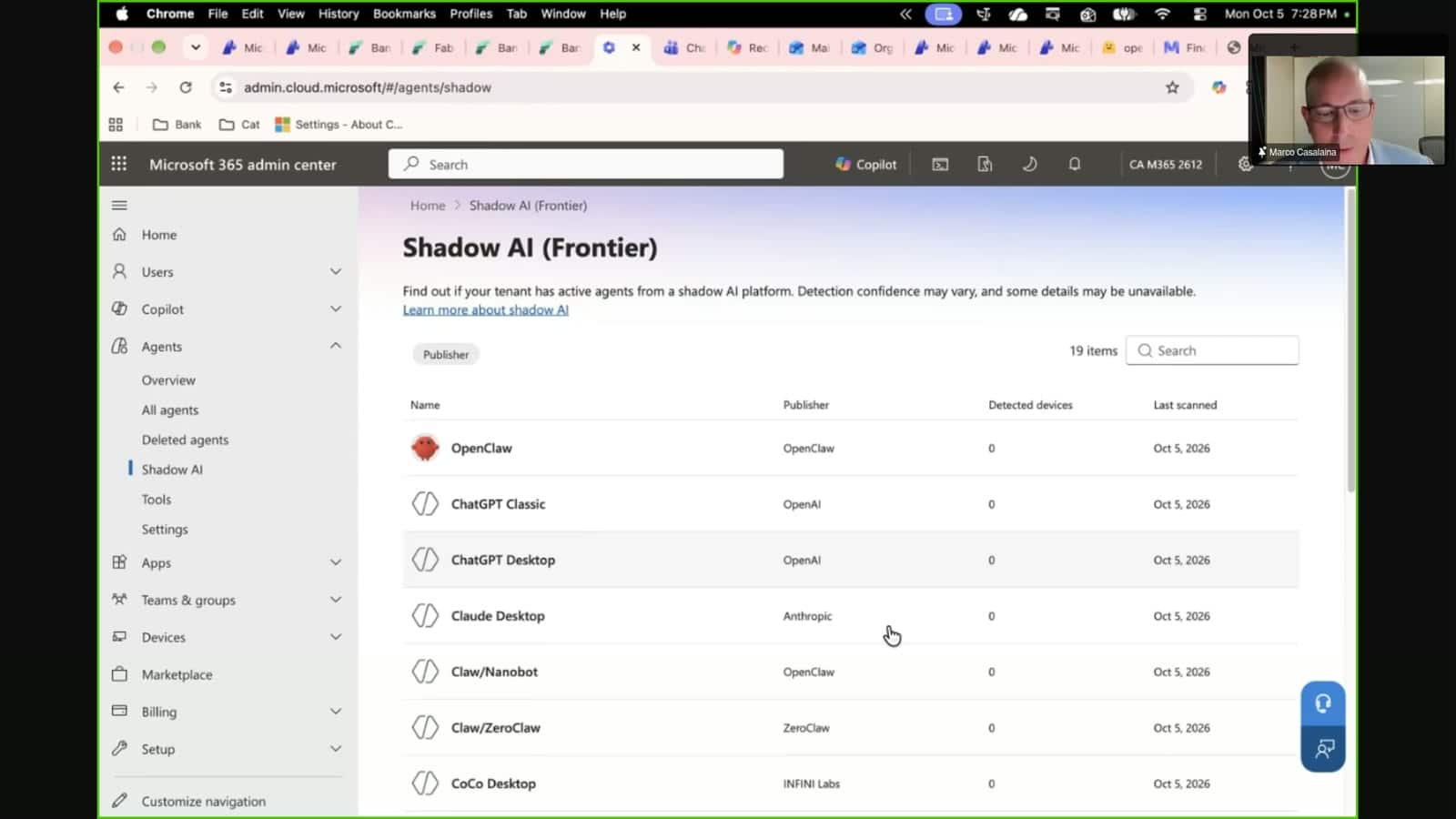Image resolution: width=1456 pixels, height=819 pixels.
Task: Open the Chrome History menu
Action: click(339, 14)
